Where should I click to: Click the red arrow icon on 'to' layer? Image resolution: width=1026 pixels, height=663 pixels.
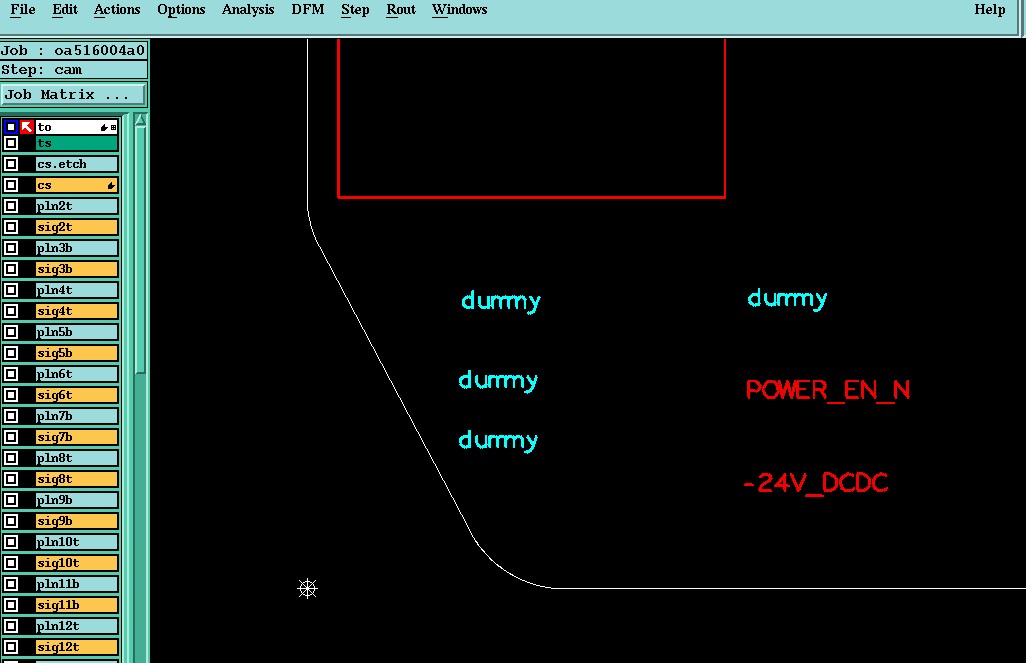tap(26, 127)
